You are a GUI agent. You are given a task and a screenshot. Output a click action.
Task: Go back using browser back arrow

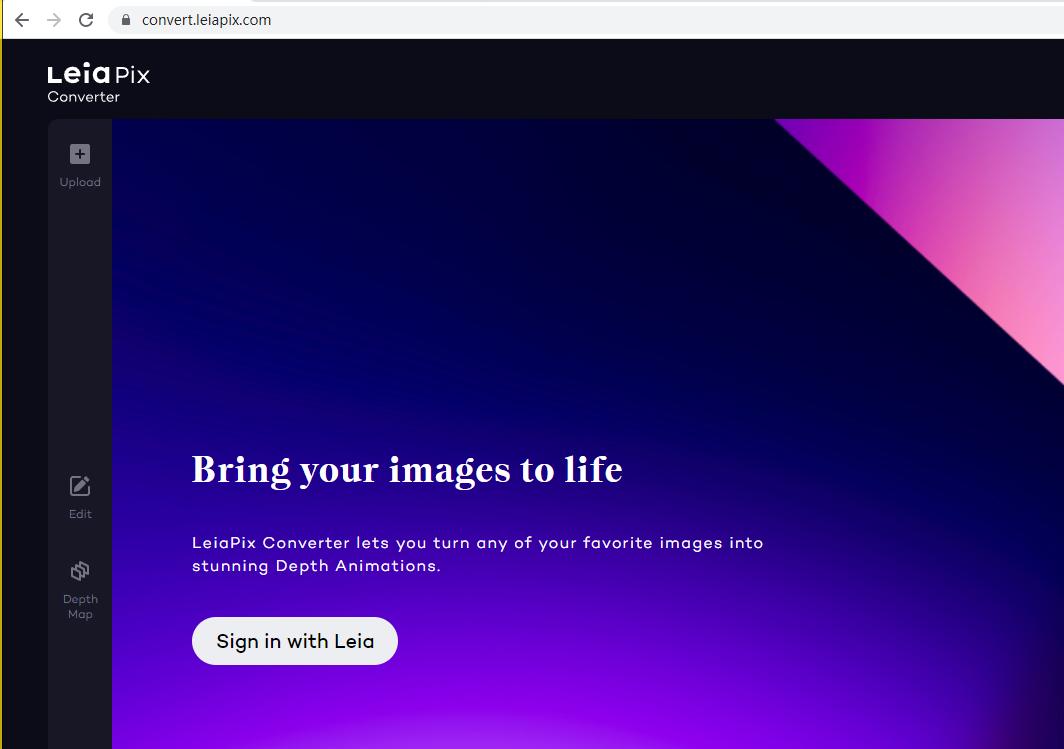coord(22,20)
